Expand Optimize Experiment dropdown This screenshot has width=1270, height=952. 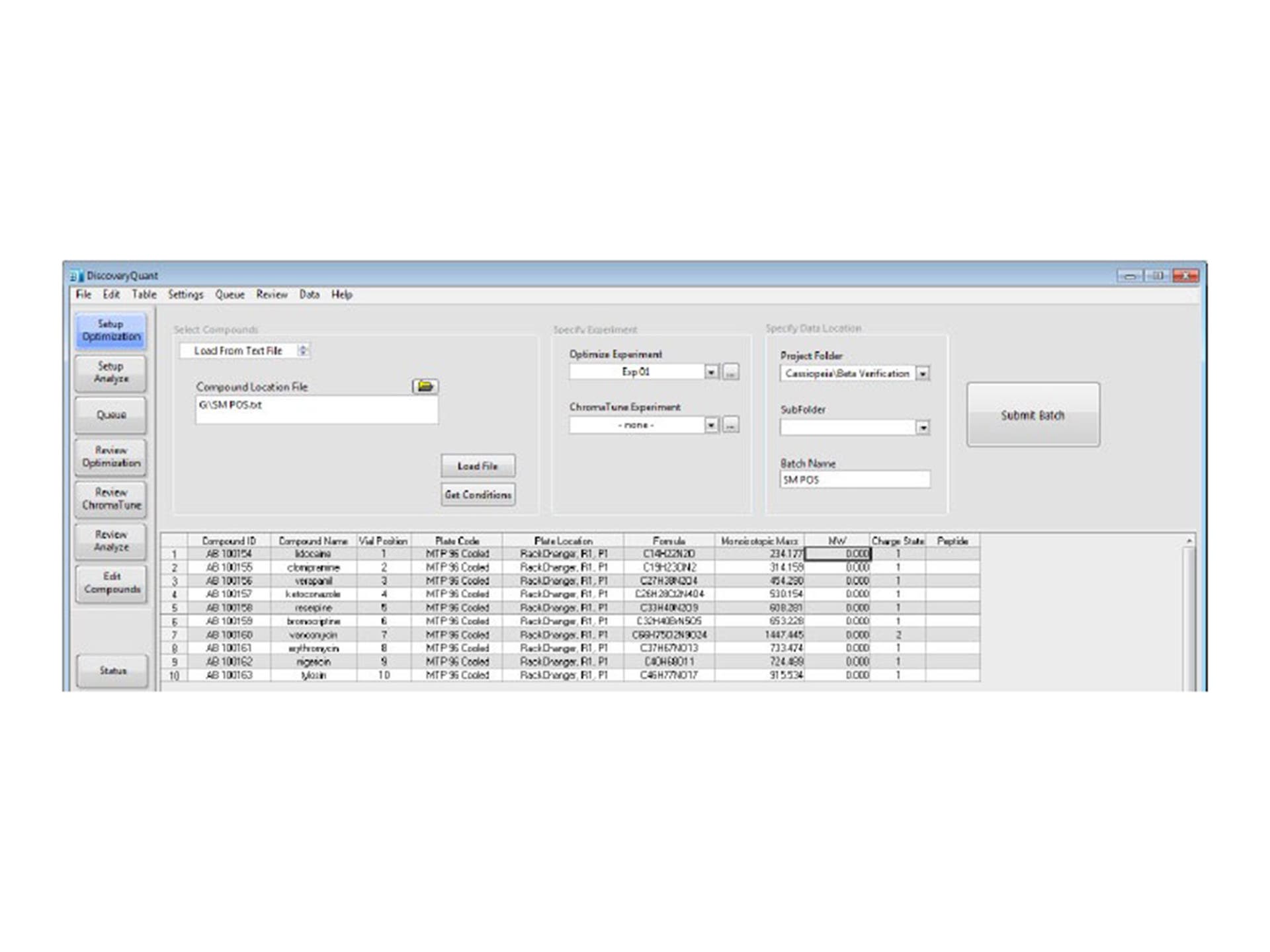(x=711, y=372)
